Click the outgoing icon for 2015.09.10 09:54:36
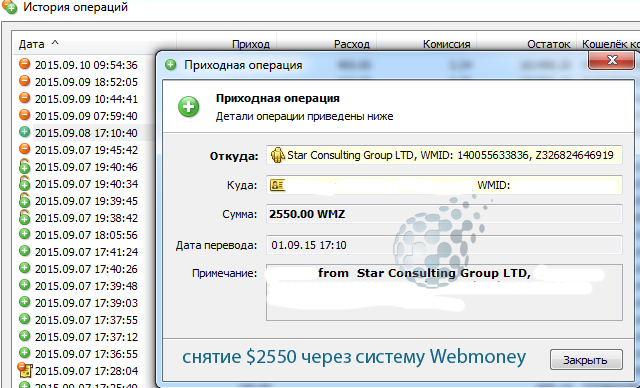This screenshot has height=388, width=640. click(24, 64)
